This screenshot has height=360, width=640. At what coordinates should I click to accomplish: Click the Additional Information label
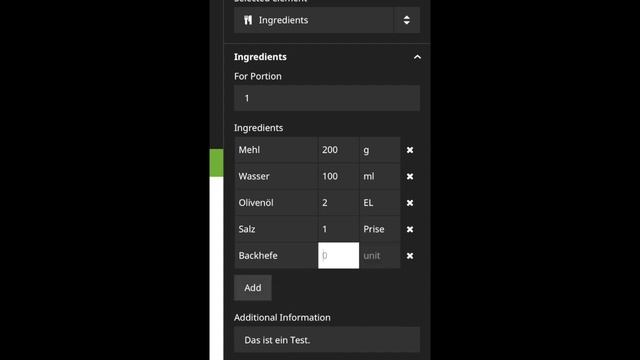point(282,318)
